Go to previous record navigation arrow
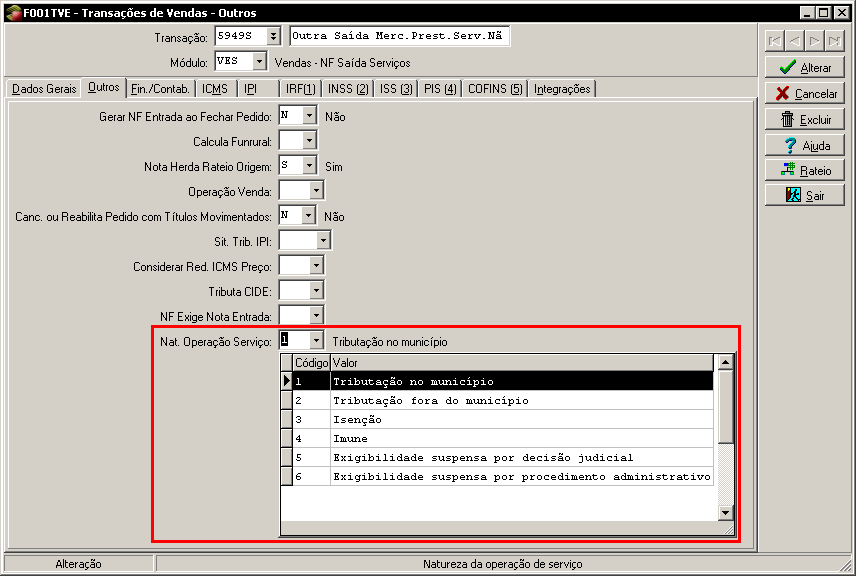The height and width of the screenshot is (576, 856). tap(795, 41)
